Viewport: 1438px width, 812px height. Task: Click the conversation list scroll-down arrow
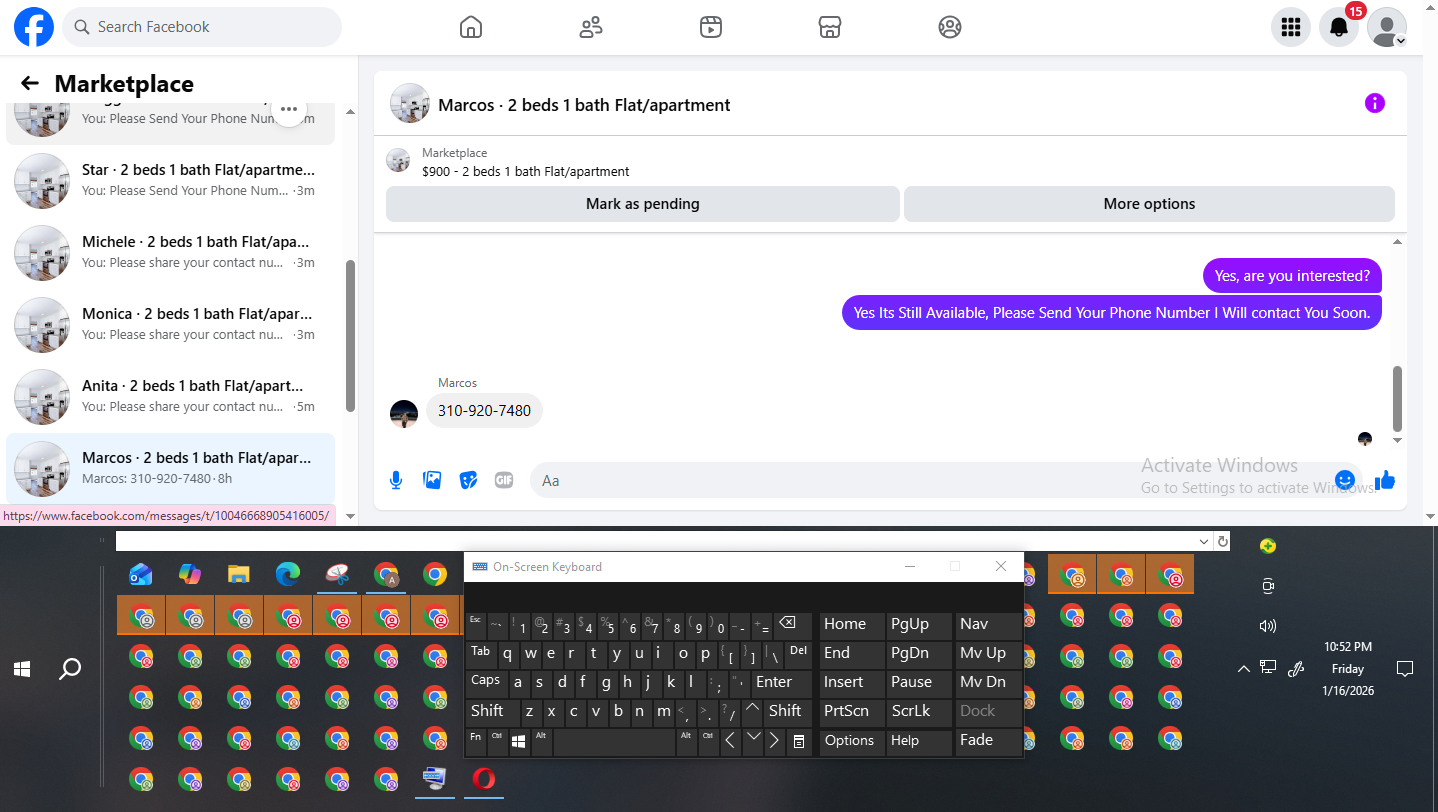(350, 516)
